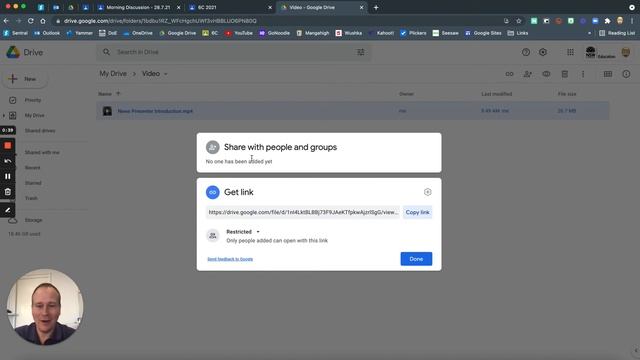Pause the screen recording
The height and width of the screenshot is (360, 640).
click(8, 176)
